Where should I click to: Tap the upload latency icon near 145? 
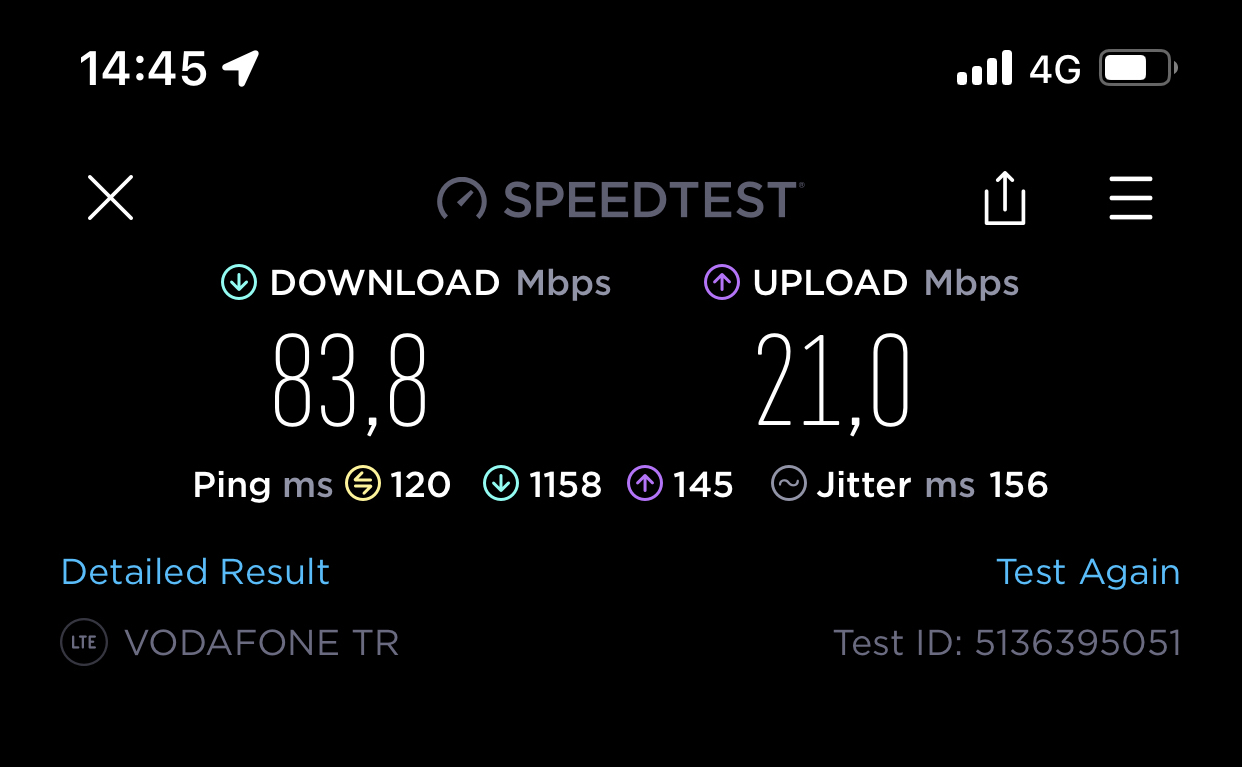click(x=645, y=485)
